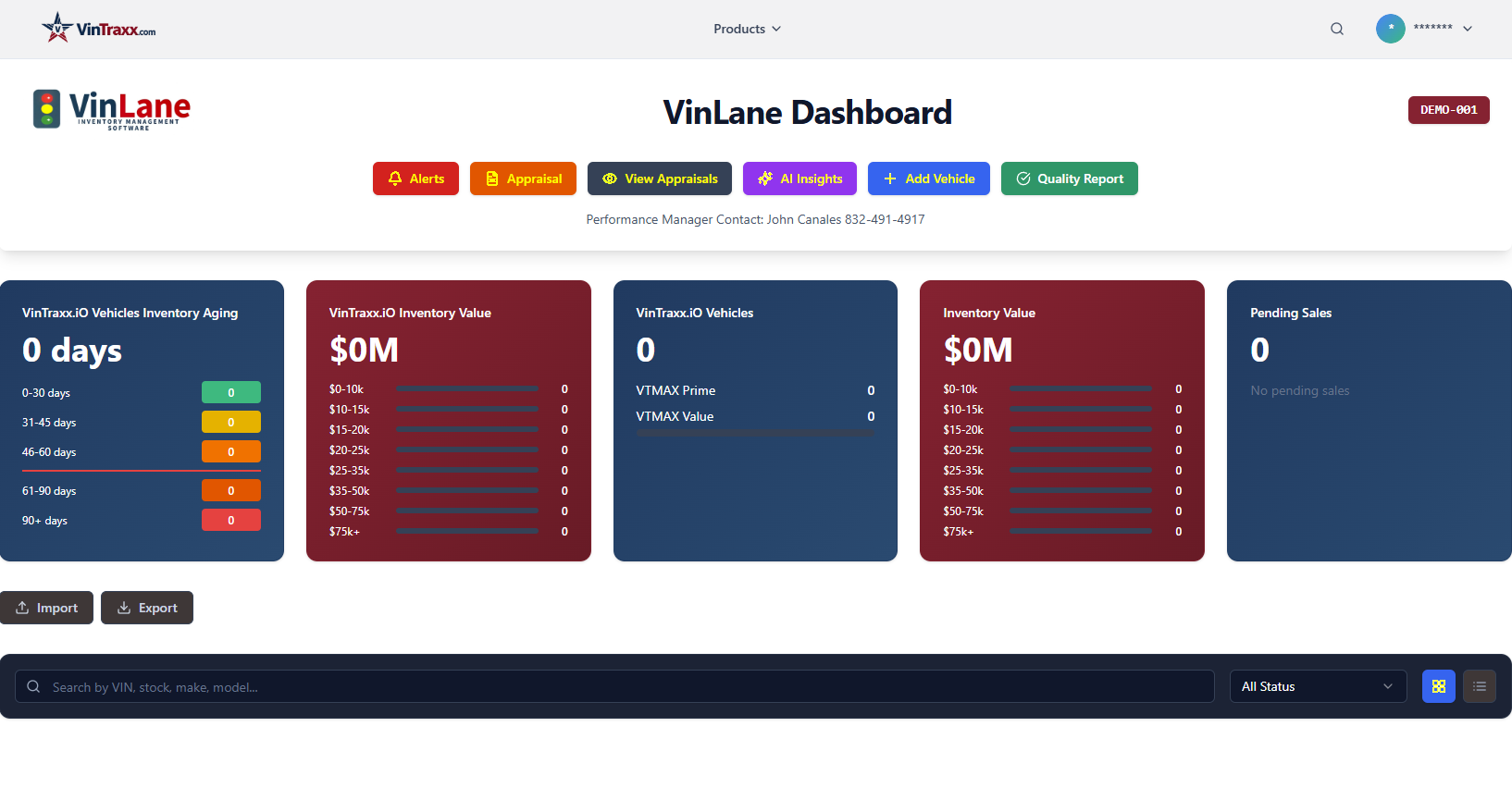Open the Appraisal form button
This screenshot has height=788, width=1512.
click(523, 179)
